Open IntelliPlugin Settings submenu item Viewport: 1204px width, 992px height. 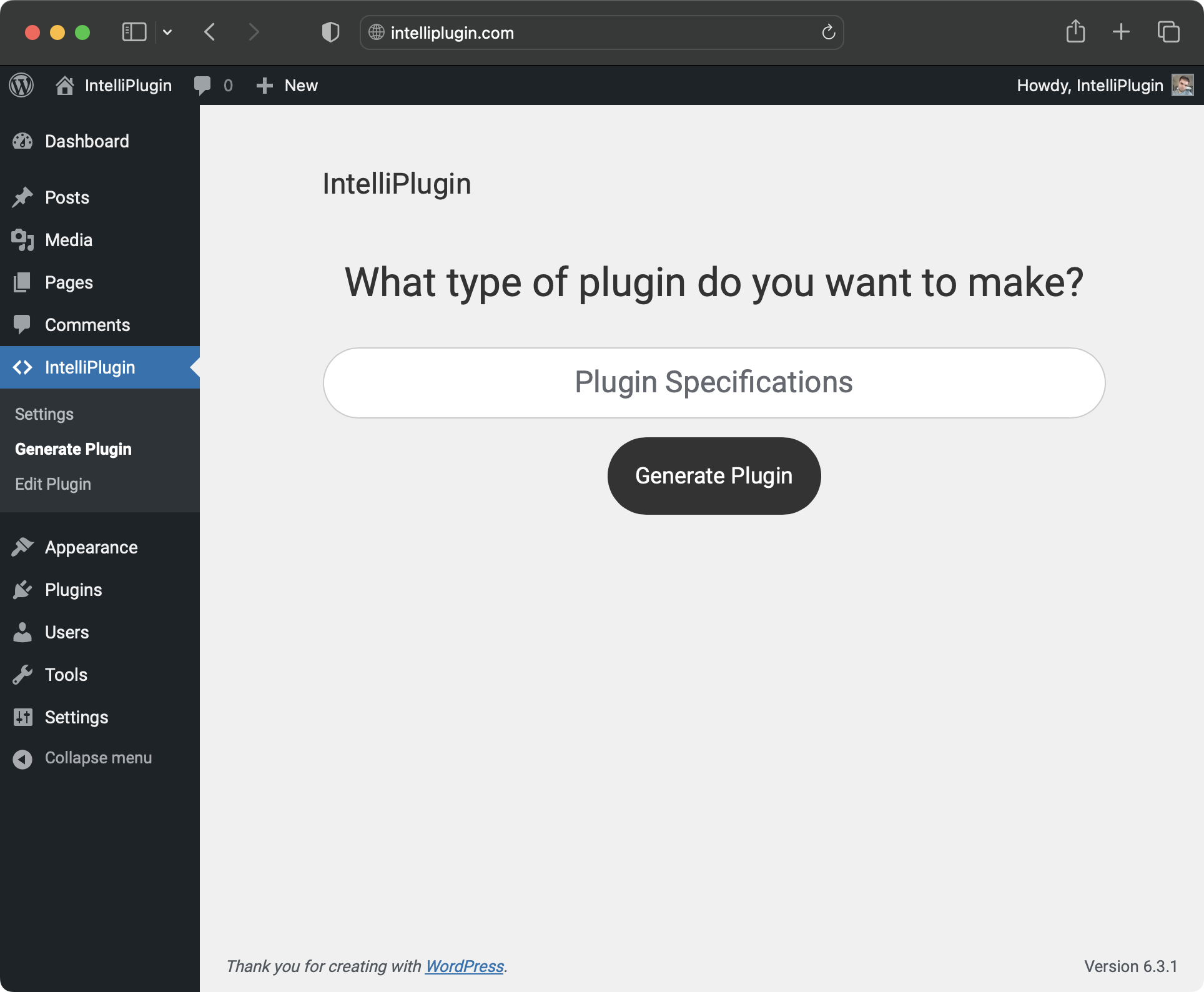(x=44, y=414)
